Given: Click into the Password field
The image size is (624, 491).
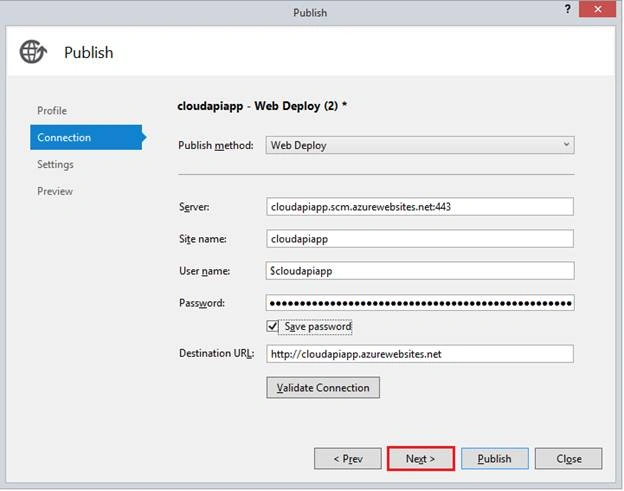Looking at the screenshot, I should coord(420,303).
